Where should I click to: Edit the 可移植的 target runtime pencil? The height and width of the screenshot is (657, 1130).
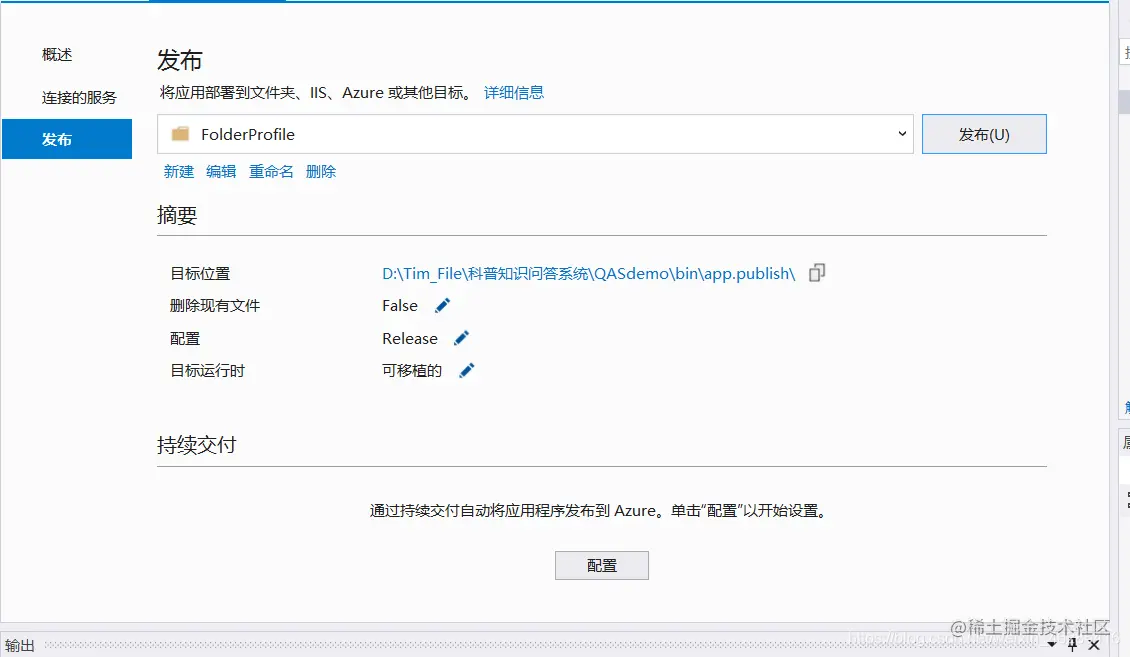467,370
